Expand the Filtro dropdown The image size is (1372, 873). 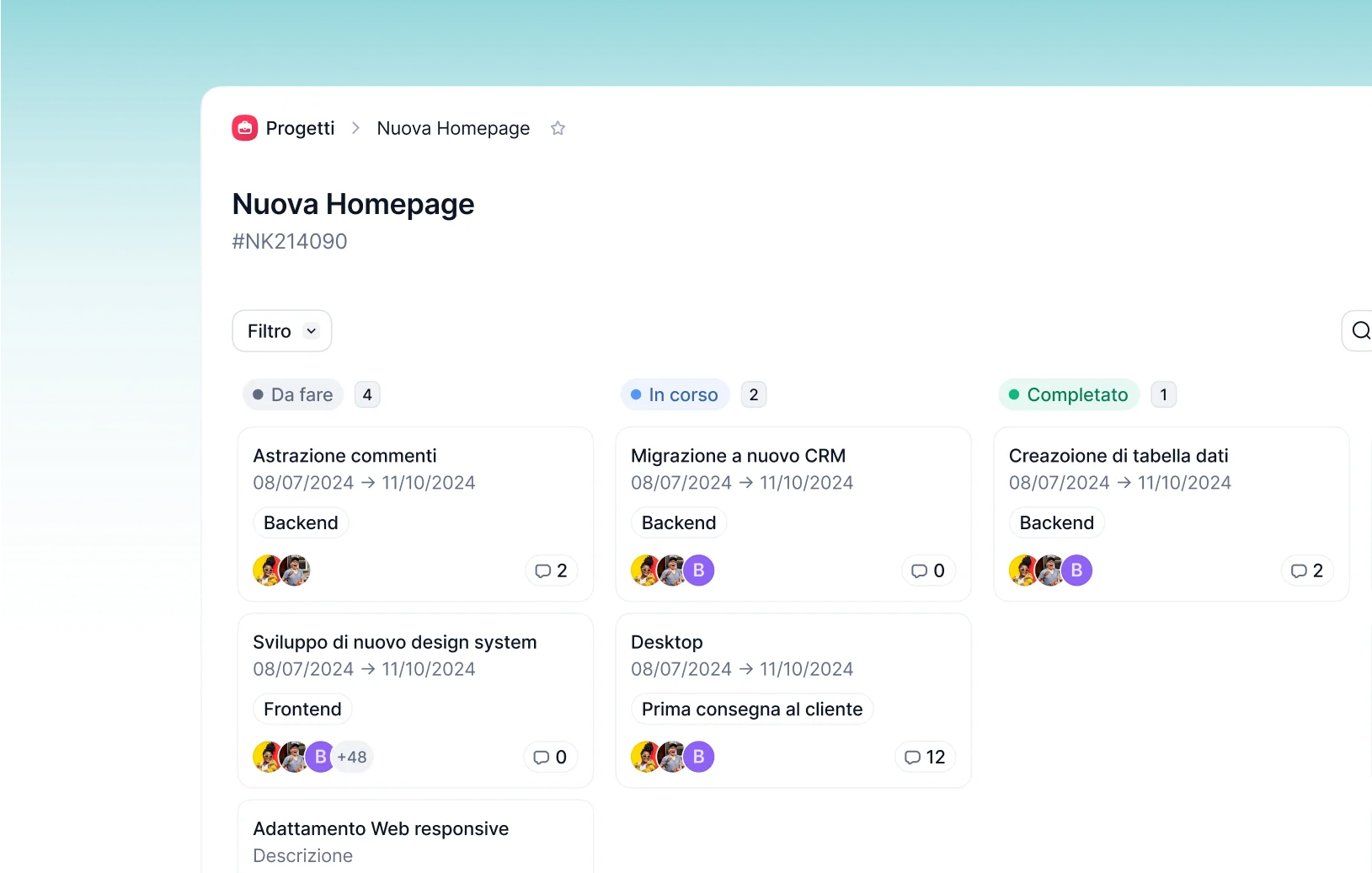tap(281, 331)
